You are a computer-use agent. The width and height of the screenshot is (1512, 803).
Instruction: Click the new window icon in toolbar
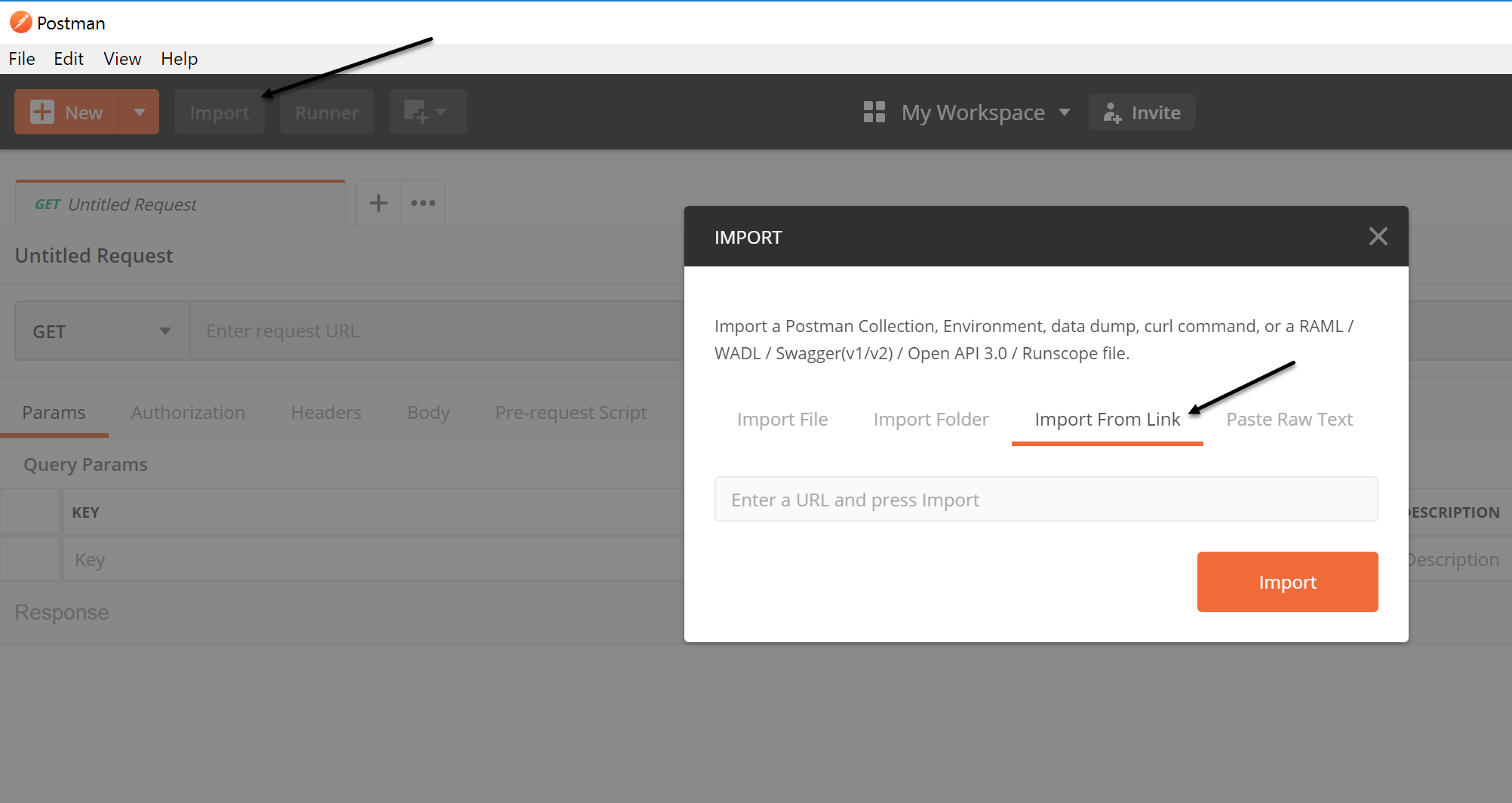pos(416,112)
